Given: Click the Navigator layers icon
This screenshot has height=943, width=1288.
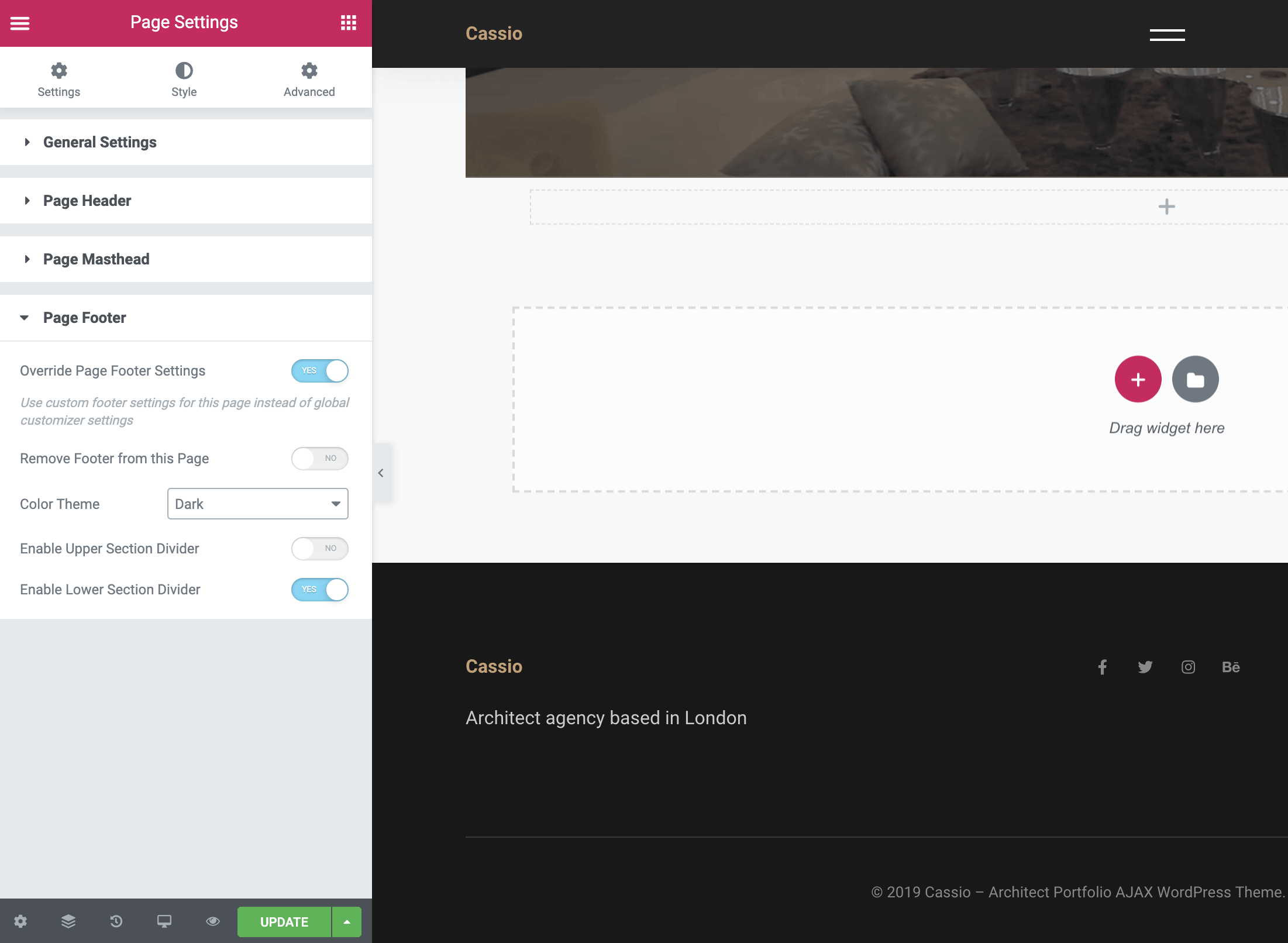Looking at the screenshot, I should click(x=68, y=921).
